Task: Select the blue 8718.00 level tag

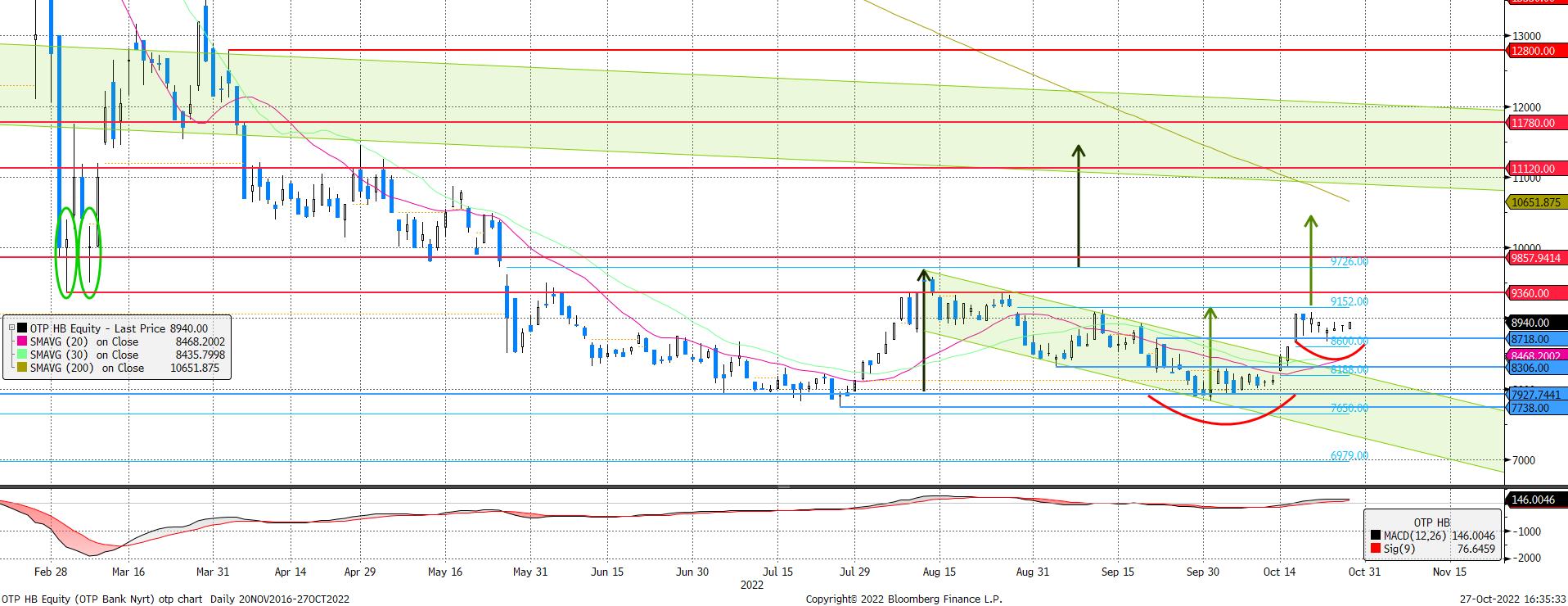Action: (1535, 338)
